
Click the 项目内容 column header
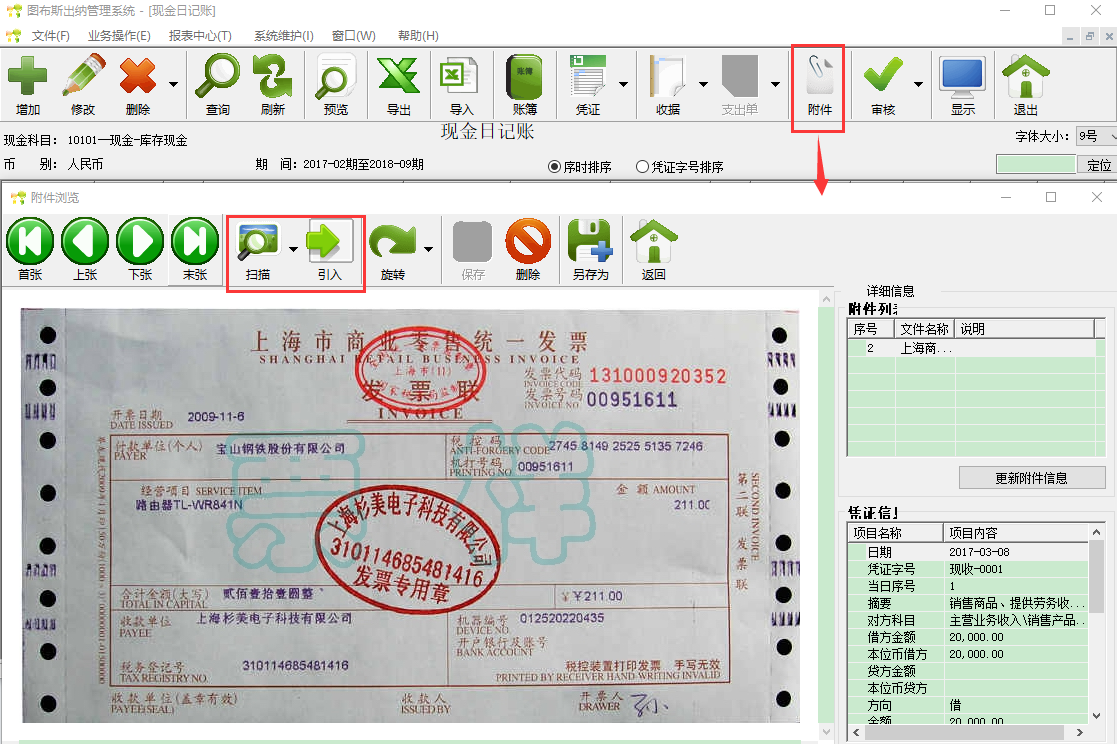(1016, 533)
